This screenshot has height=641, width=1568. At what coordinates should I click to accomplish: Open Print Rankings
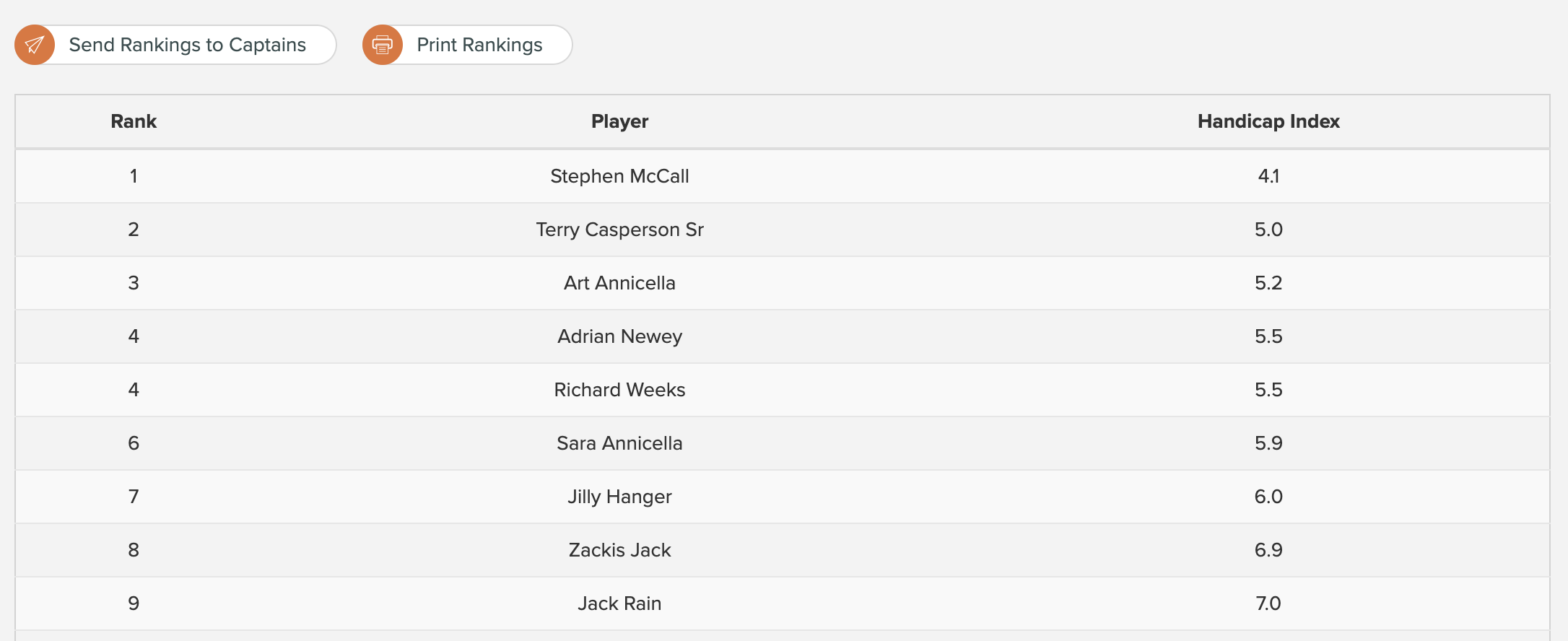click(x=468, y=45)
